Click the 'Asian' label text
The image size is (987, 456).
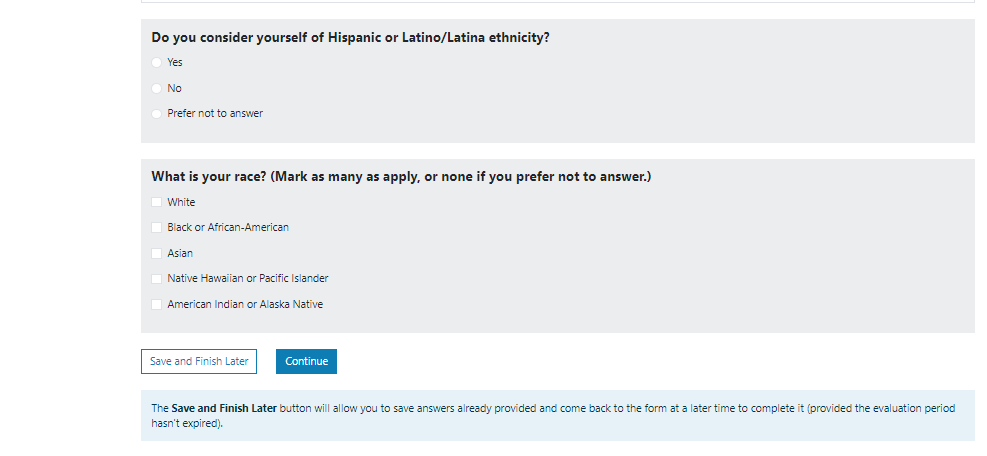[180, 253]
